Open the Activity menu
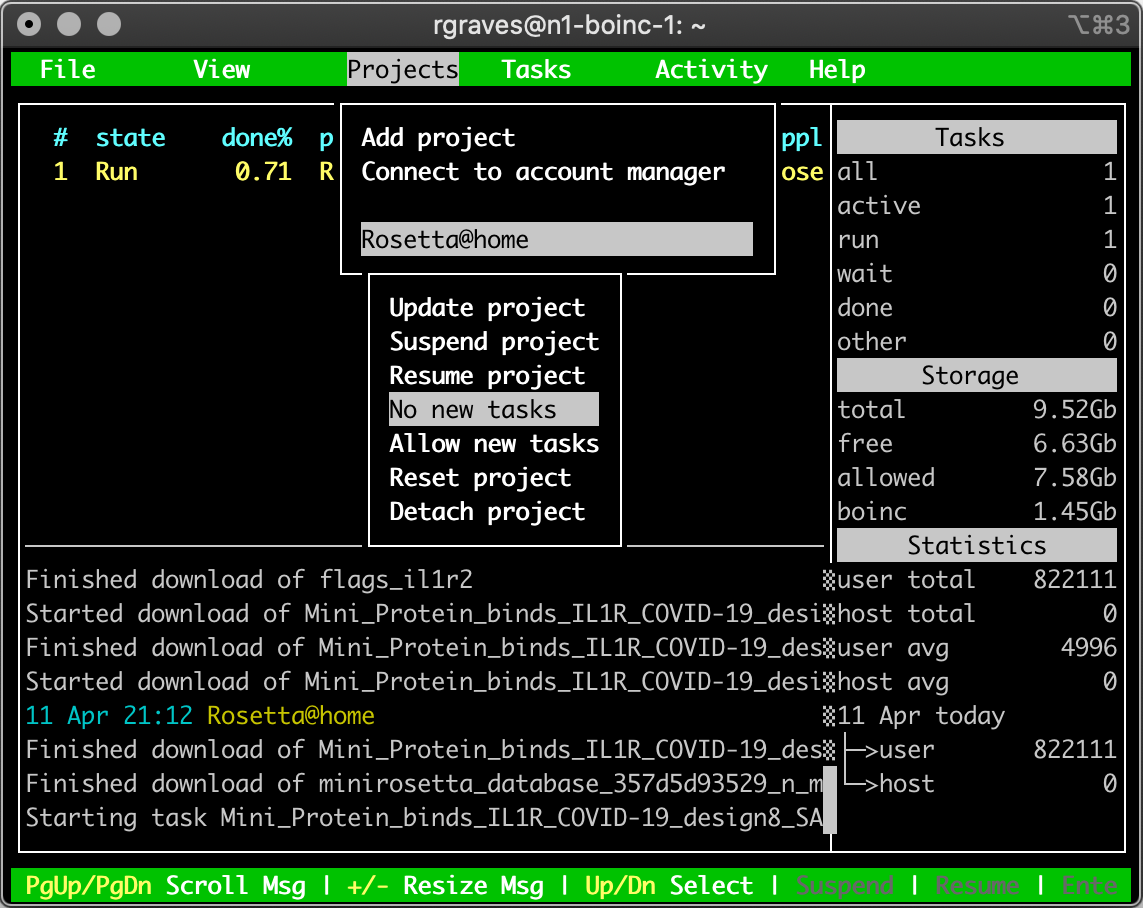 tap(711, 70)
